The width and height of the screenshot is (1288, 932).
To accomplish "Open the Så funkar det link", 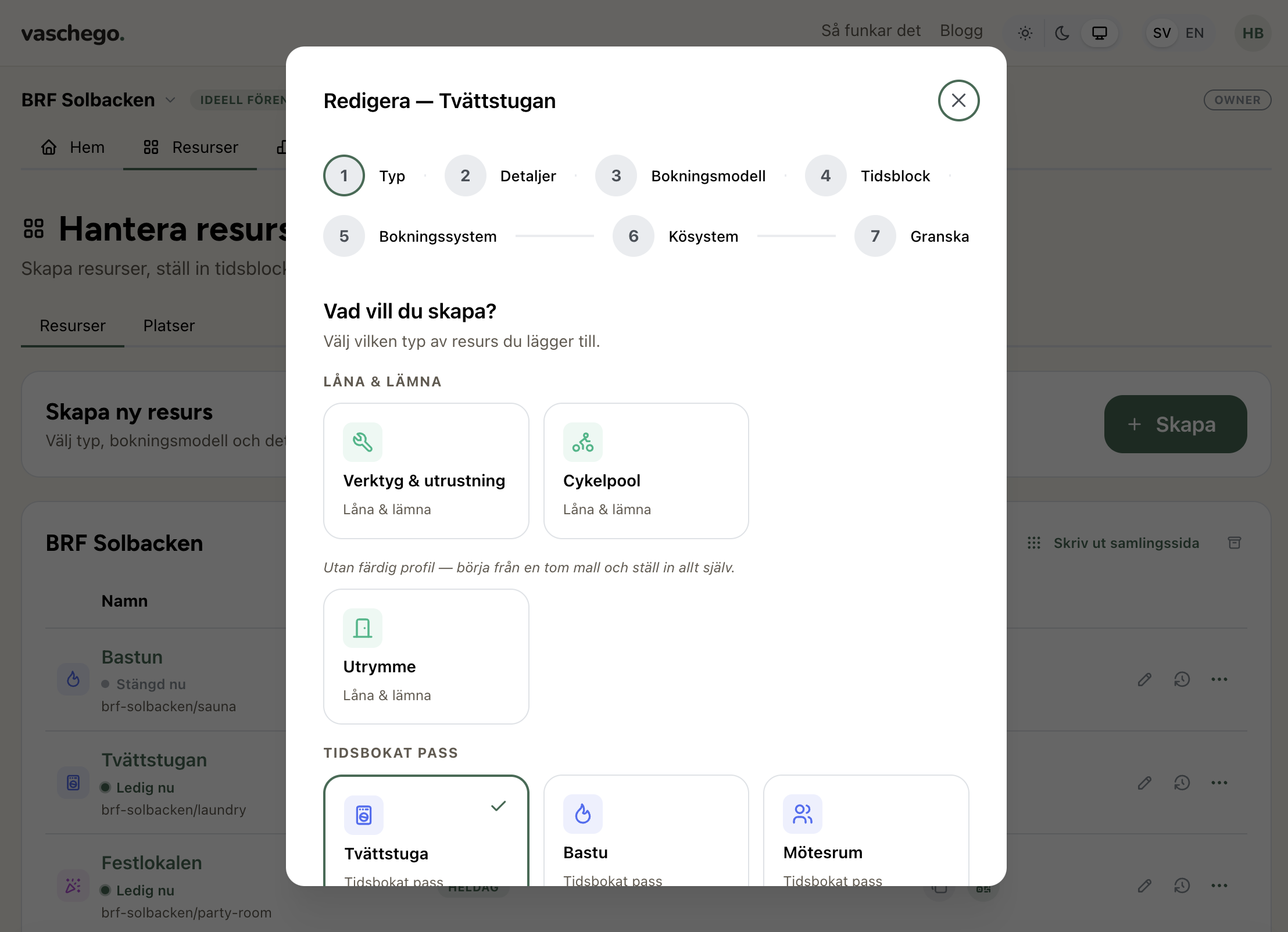I will [x=871, y=30].
